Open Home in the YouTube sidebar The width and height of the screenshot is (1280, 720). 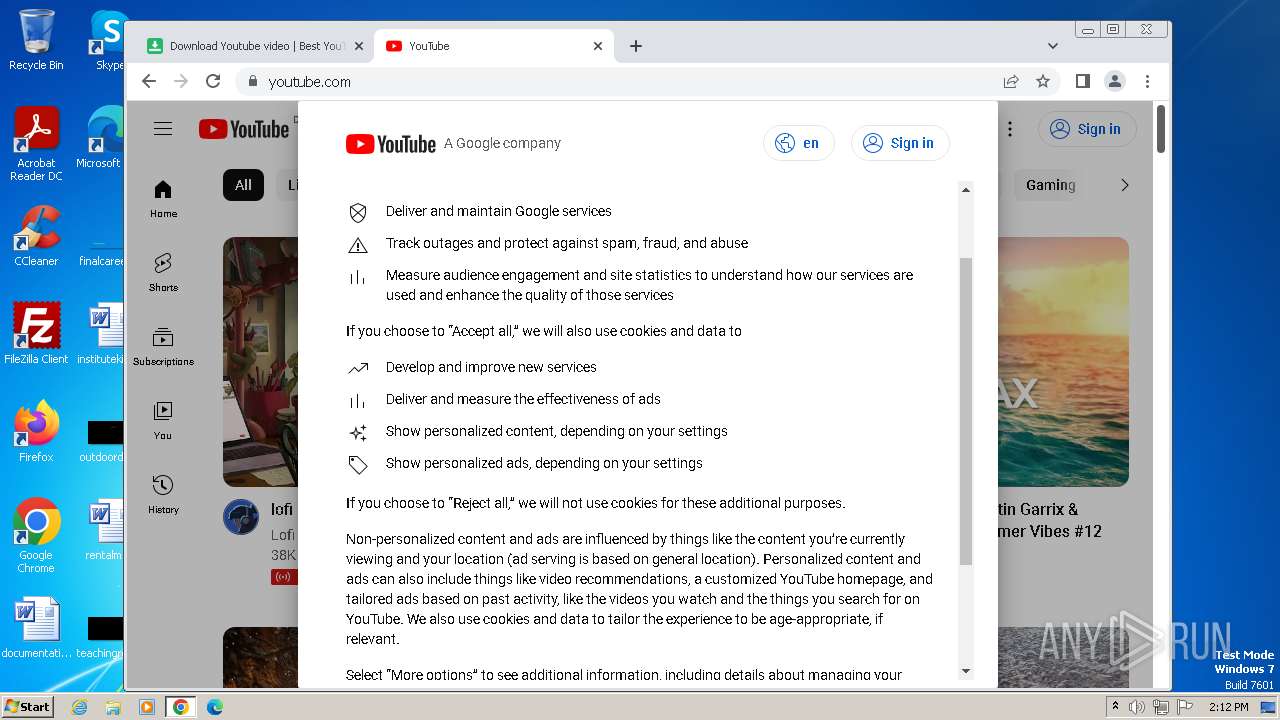163,199
